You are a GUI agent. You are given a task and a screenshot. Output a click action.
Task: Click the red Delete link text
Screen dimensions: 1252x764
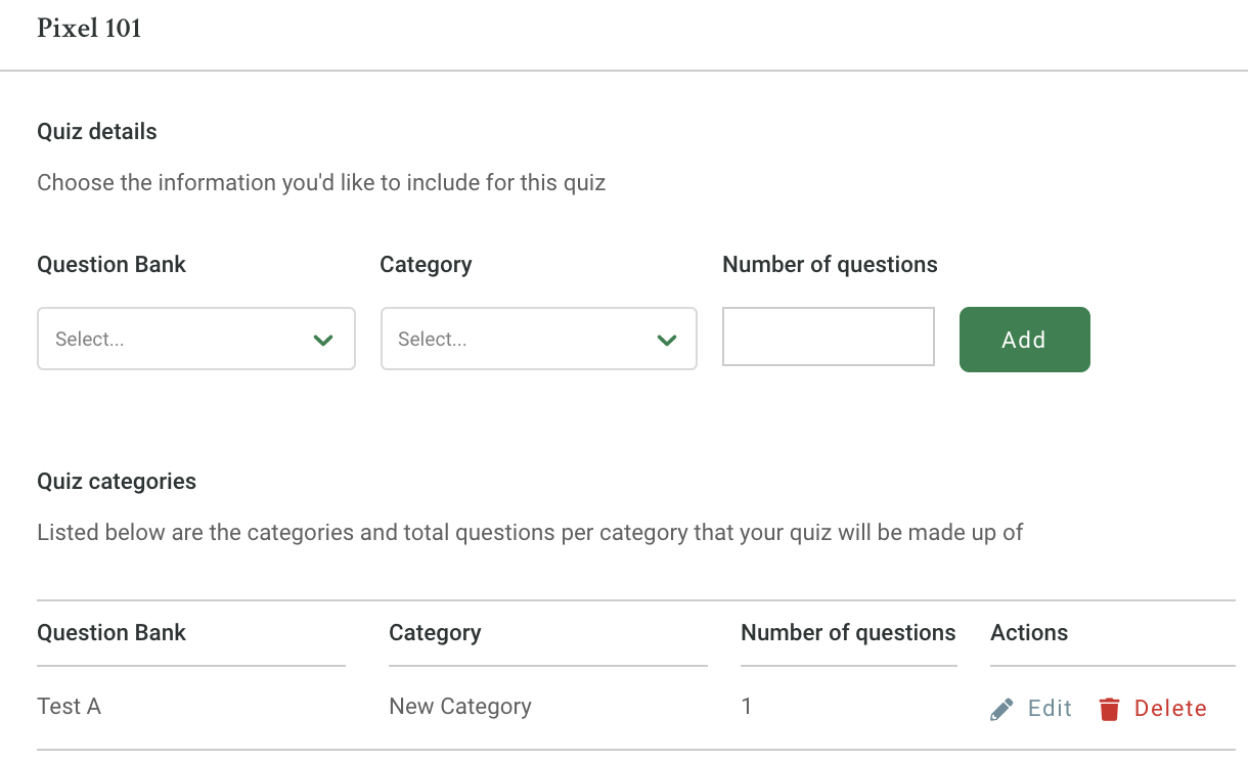pos(1170,709)
